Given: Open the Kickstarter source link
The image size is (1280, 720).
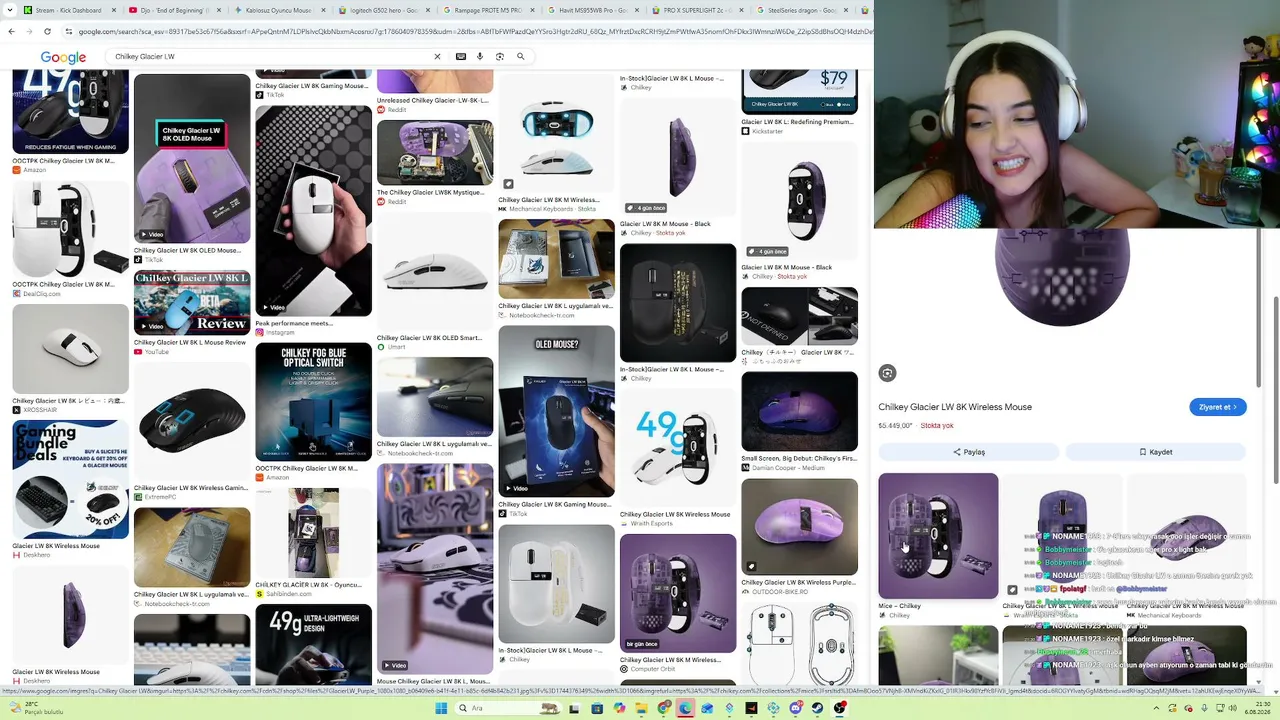Looking at the screenshot, I should (768, 131).
